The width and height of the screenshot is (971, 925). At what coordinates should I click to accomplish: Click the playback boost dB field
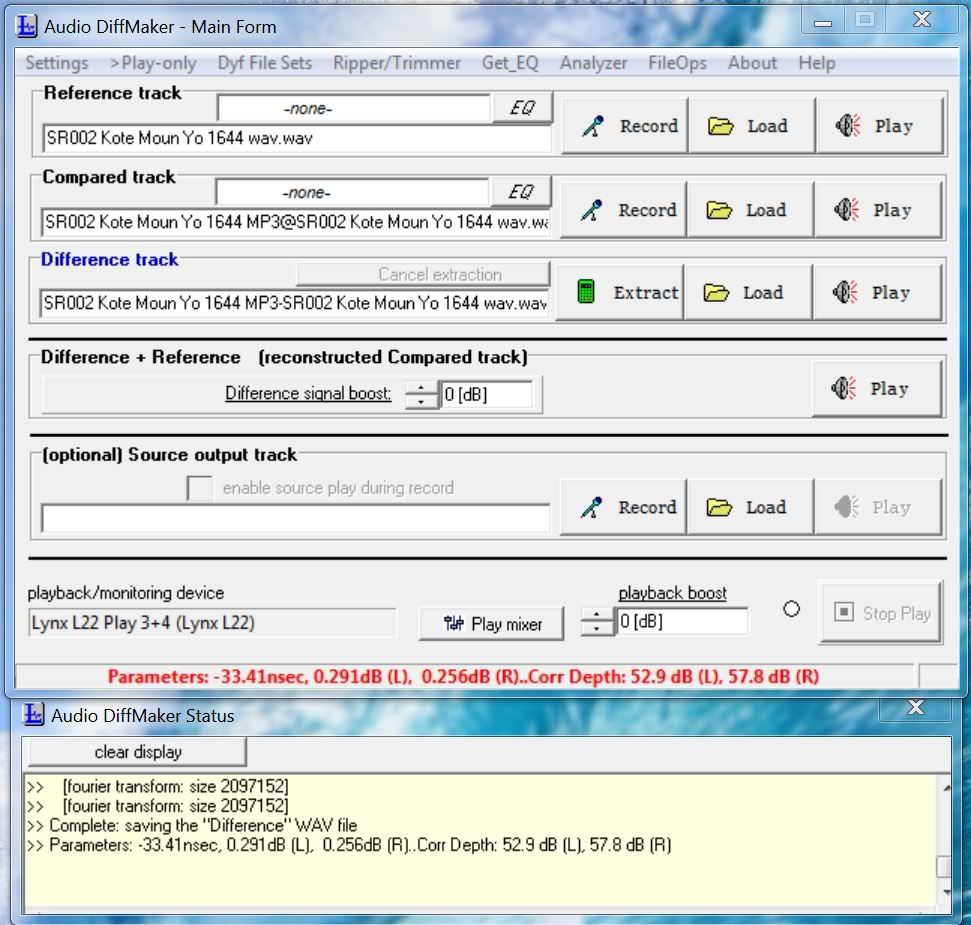pos(682,621)
